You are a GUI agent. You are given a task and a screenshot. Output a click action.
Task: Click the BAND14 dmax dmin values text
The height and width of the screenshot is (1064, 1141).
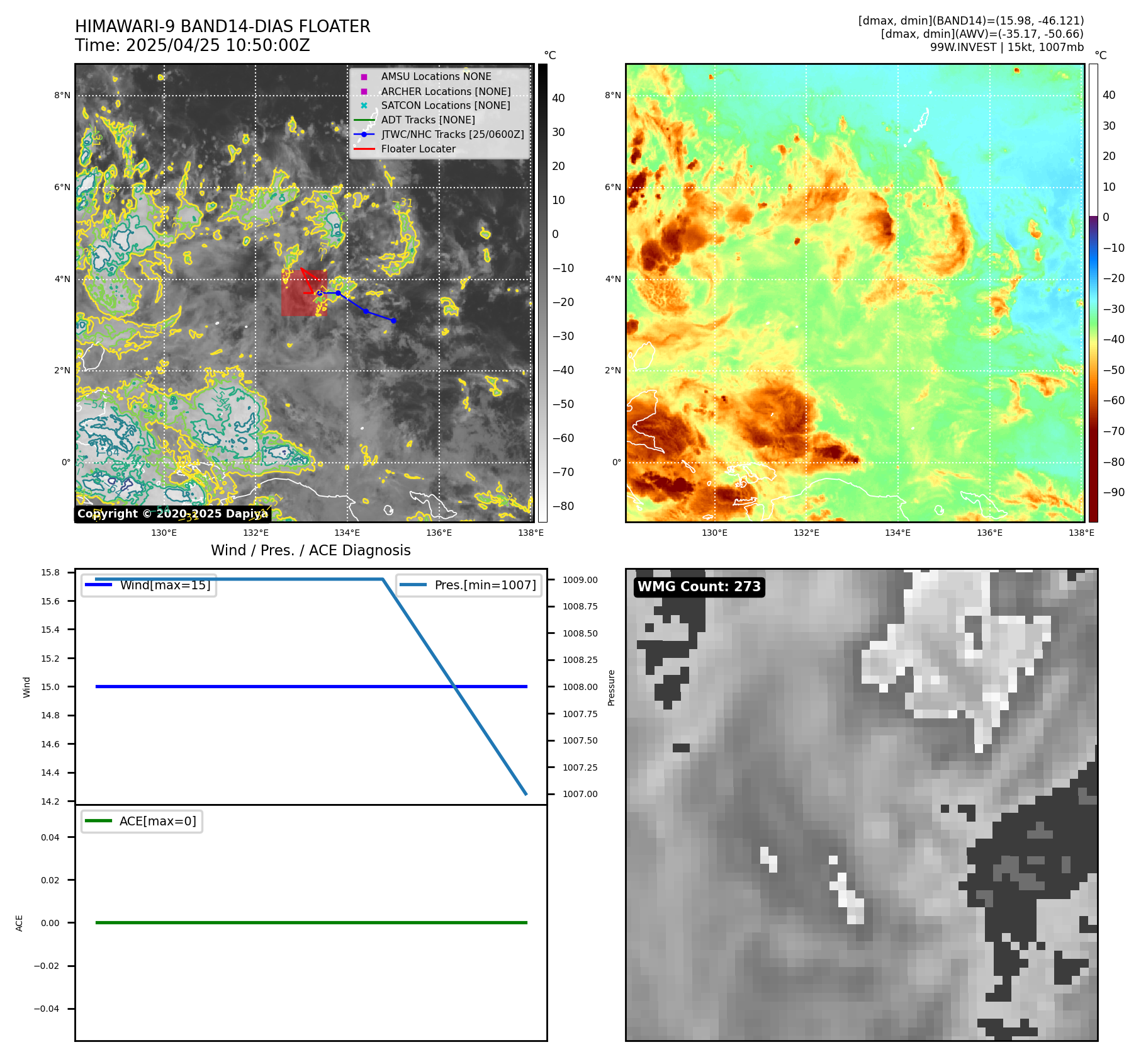coord(971,21)
